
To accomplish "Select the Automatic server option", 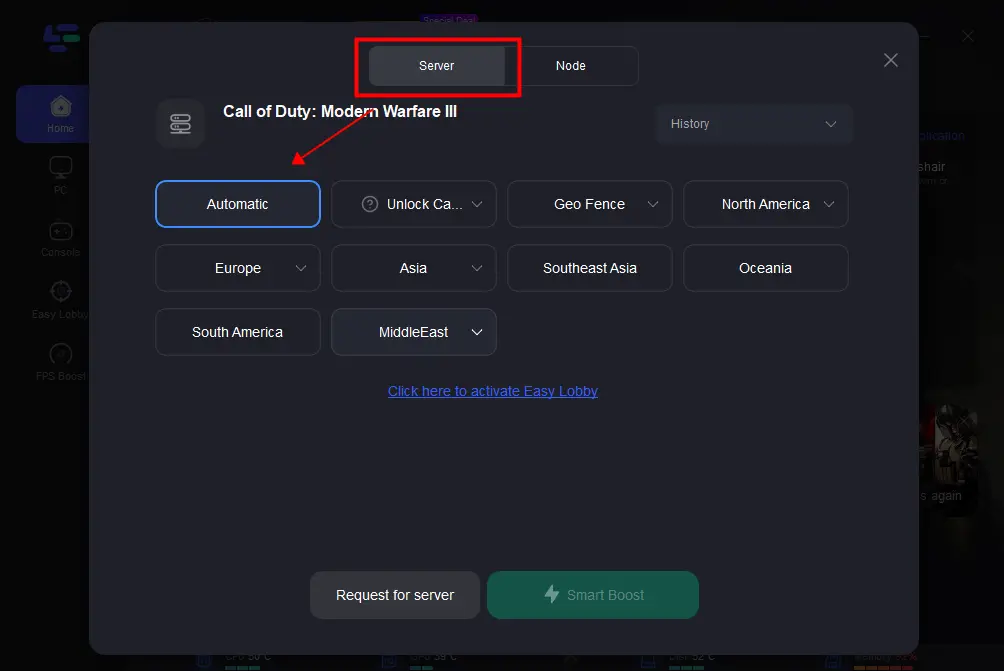I will click(238, 204).
